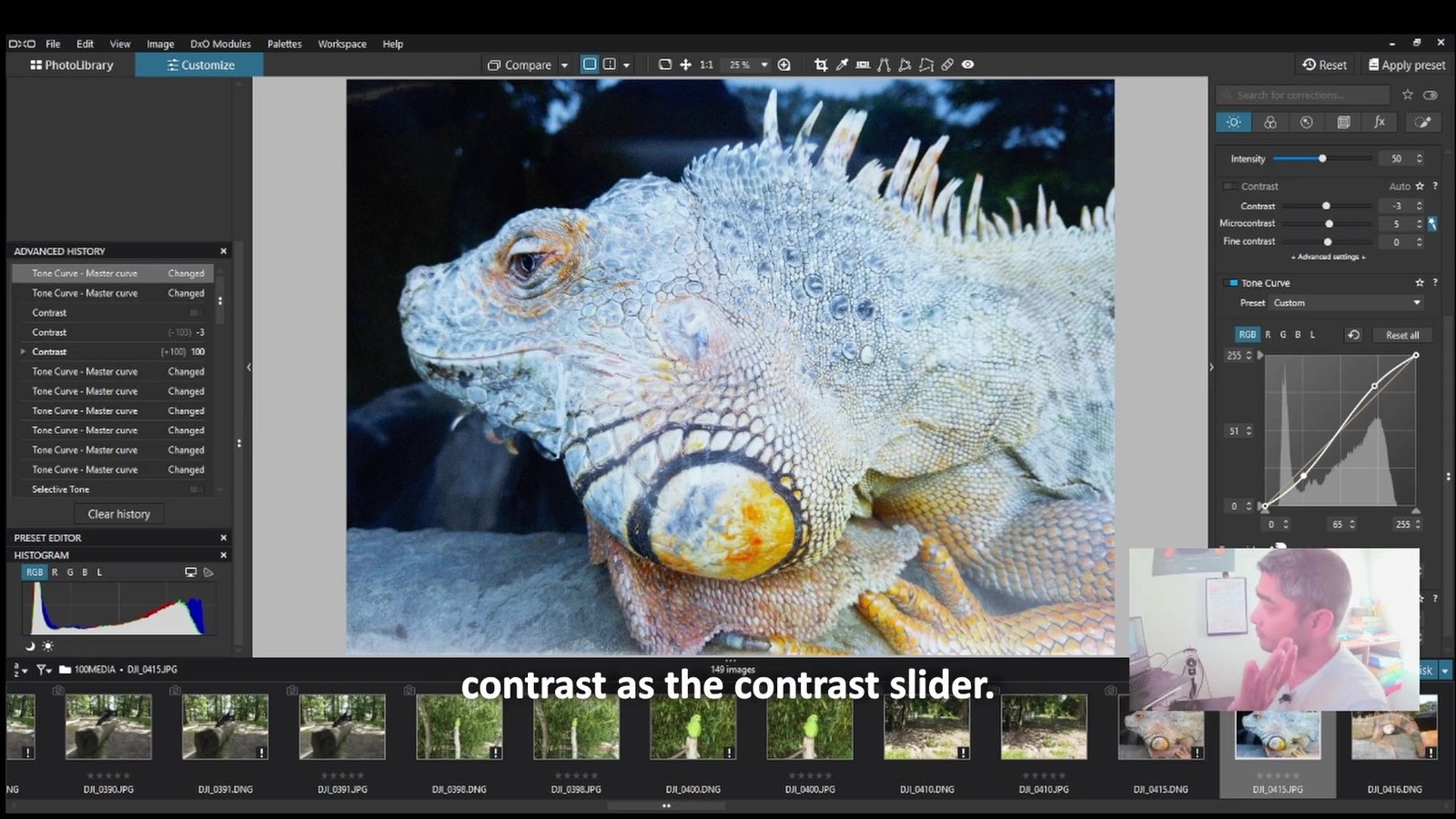Select the Horizon leveling tool

(863, 65)
